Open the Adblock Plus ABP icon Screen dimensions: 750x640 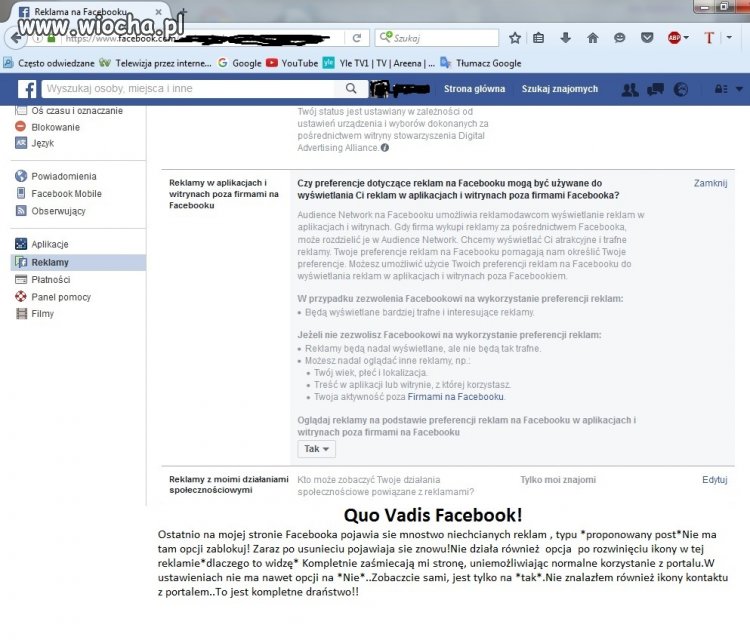[x=674, y=38]
